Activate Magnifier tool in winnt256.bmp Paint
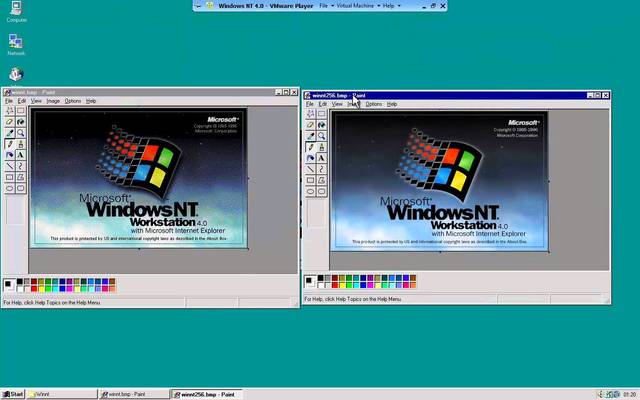 322,136
